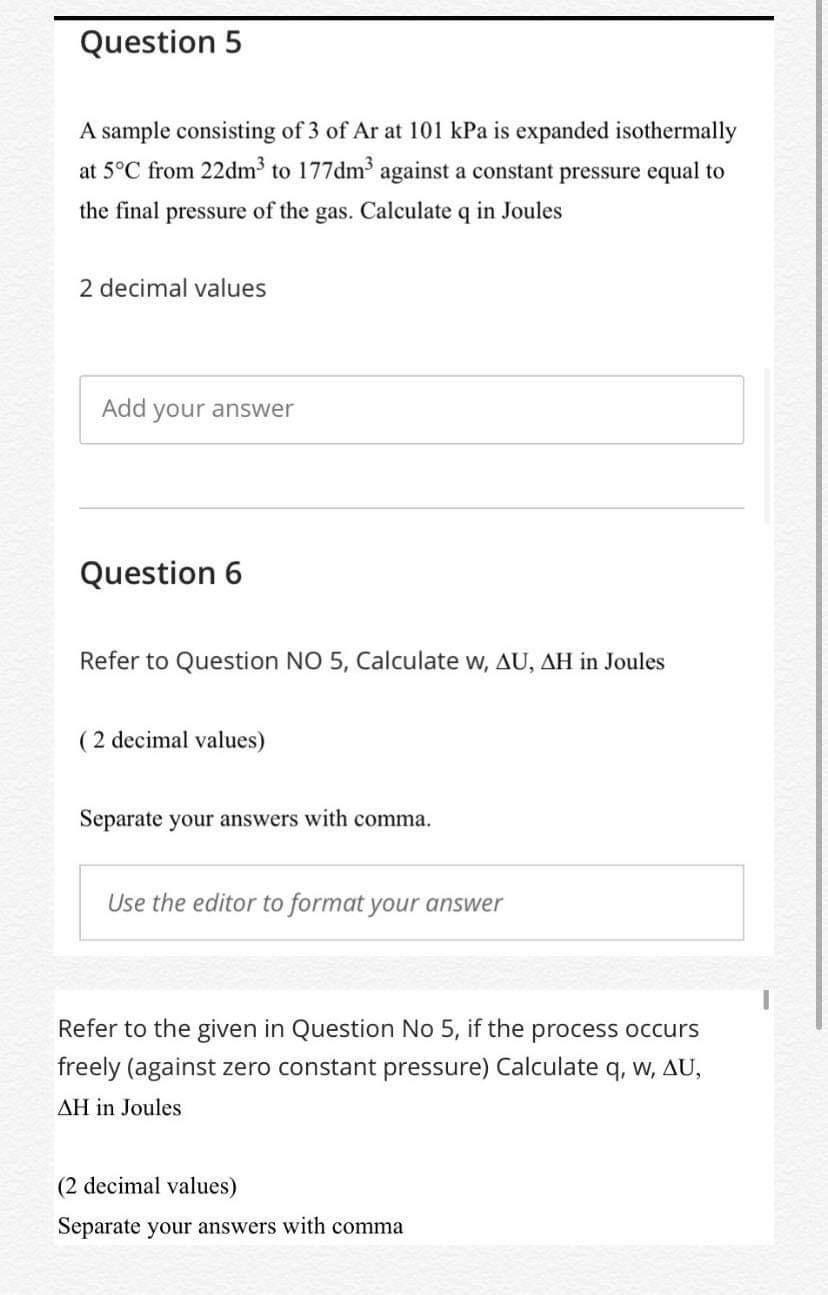Viewport: 828px width, 1295px height.
Task: Click the 'Add your answer' input field
Action: point(411,409)
